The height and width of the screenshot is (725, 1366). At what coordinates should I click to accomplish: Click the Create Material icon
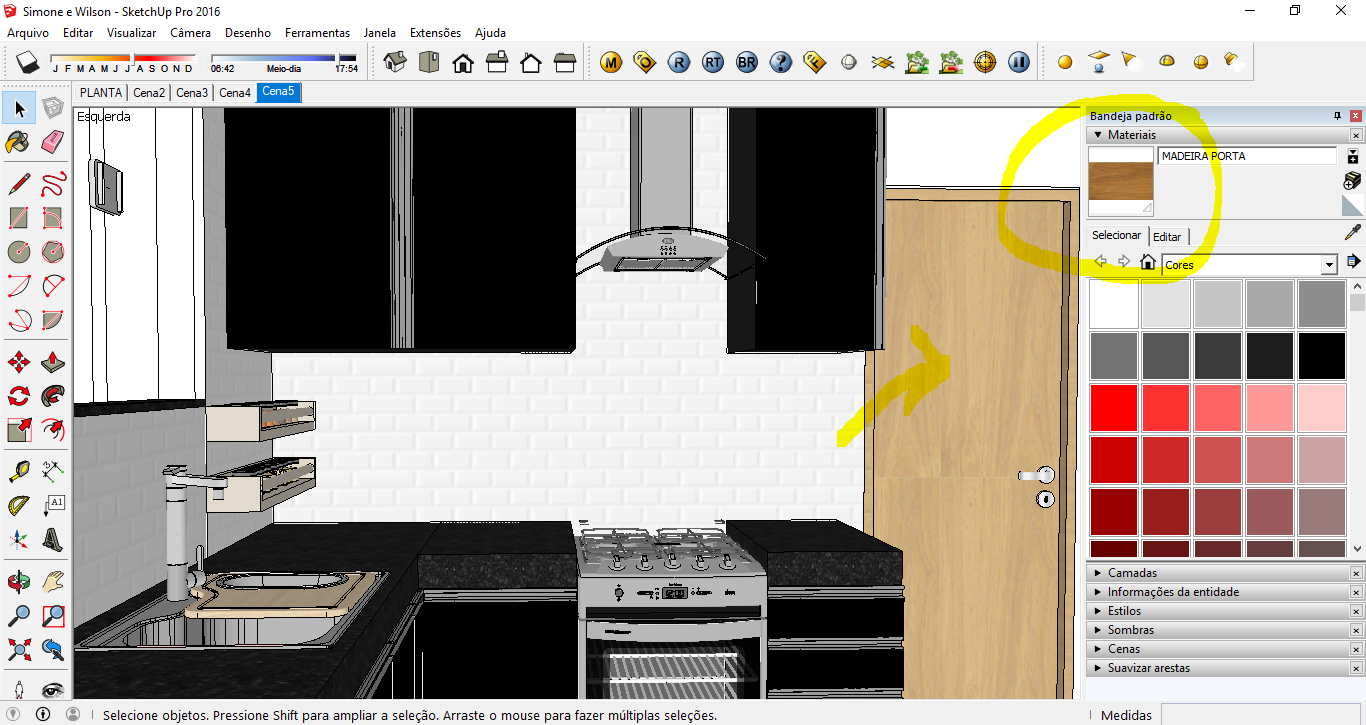coord(1352,180)
